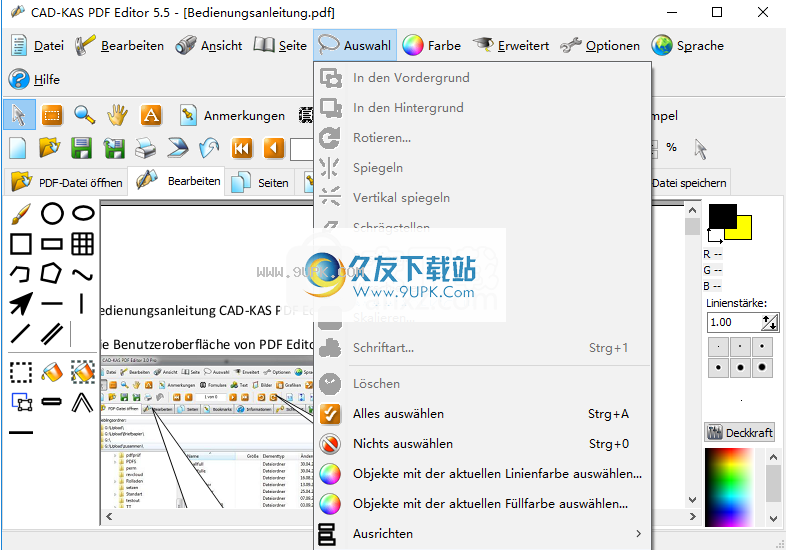Click the Linienstärke value field

(734, 322)
